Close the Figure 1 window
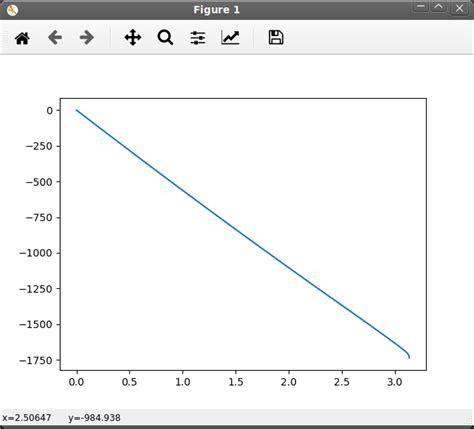Viewport: 474px width, 429px height. (459, 8)
